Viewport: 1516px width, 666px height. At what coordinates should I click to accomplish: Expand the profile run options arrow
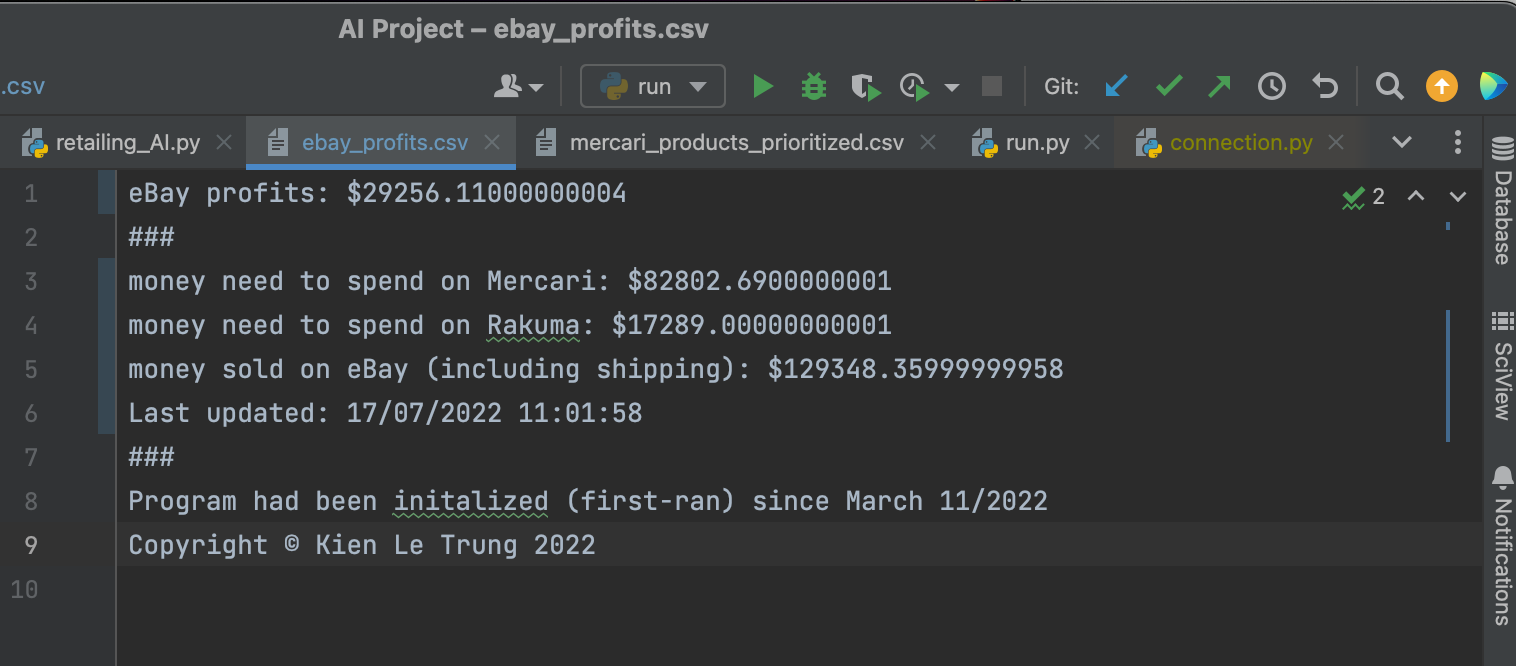(951, 88)
